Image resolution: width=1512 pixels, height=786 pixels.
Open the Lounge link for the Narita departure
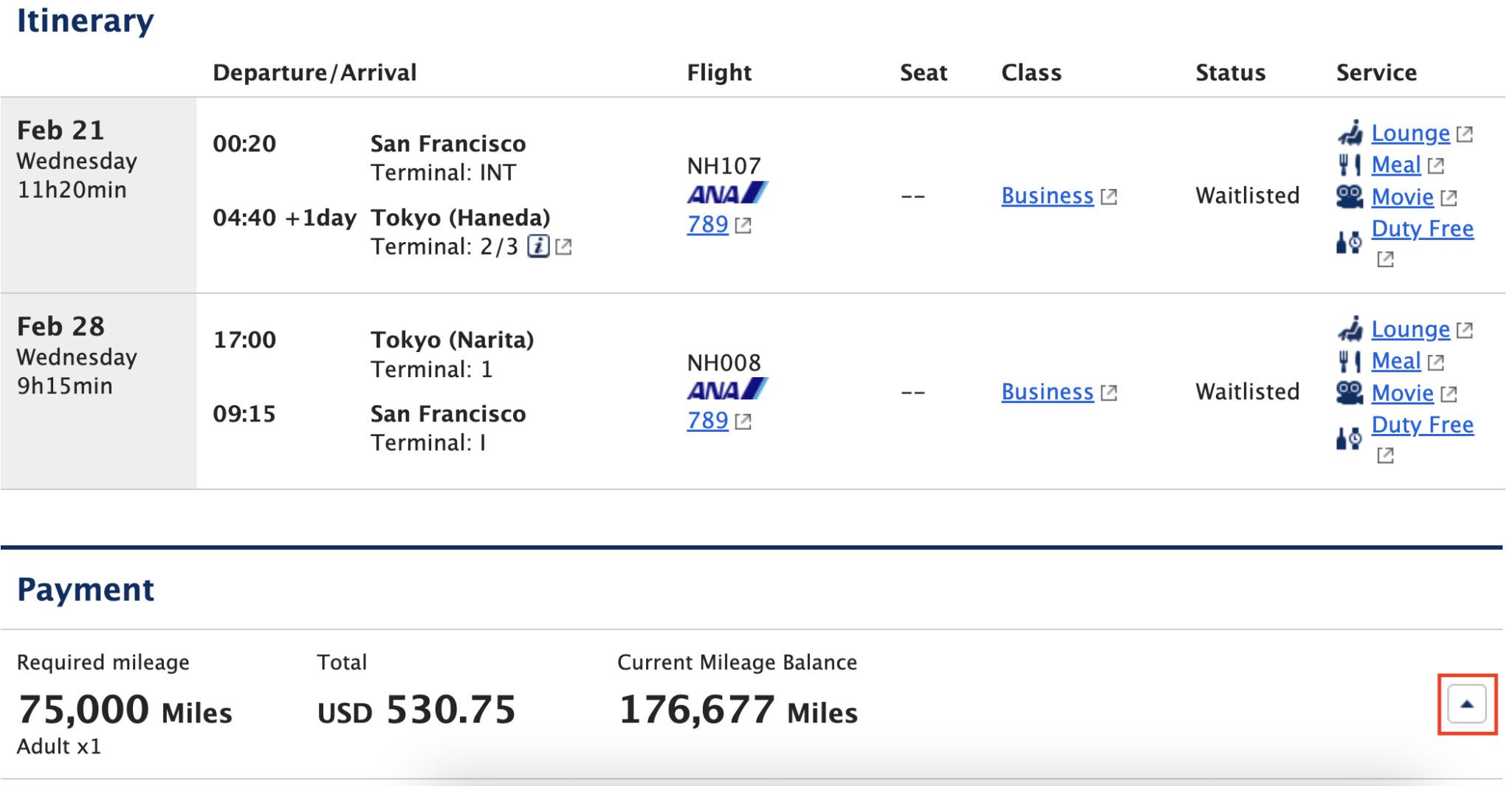(x=1410, y=329)
